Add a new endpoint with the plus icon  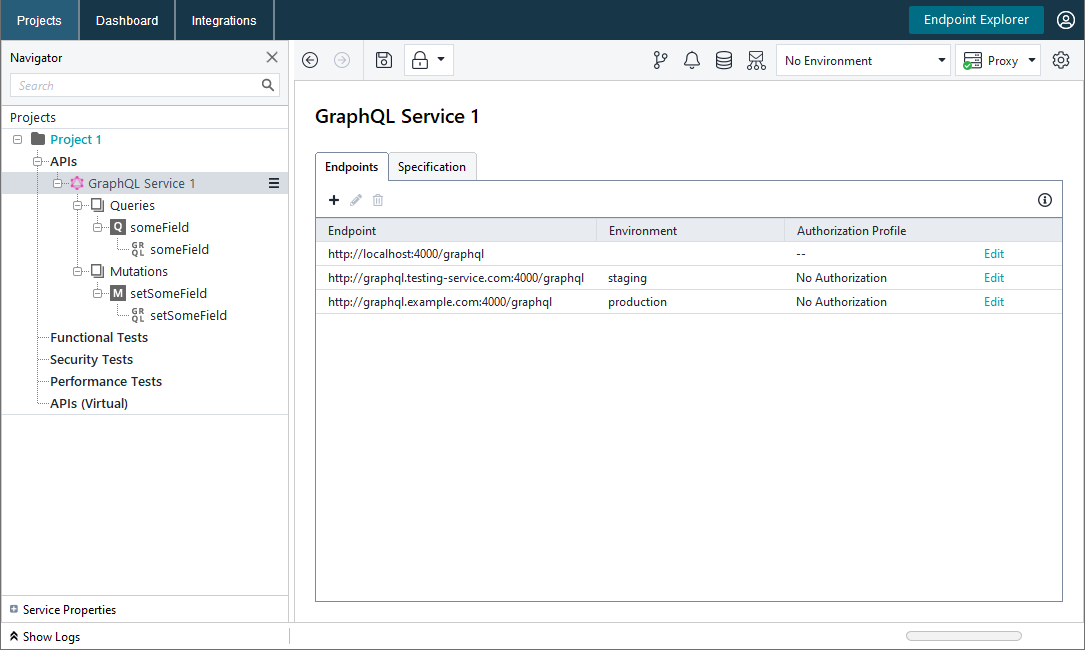[334, 200]
